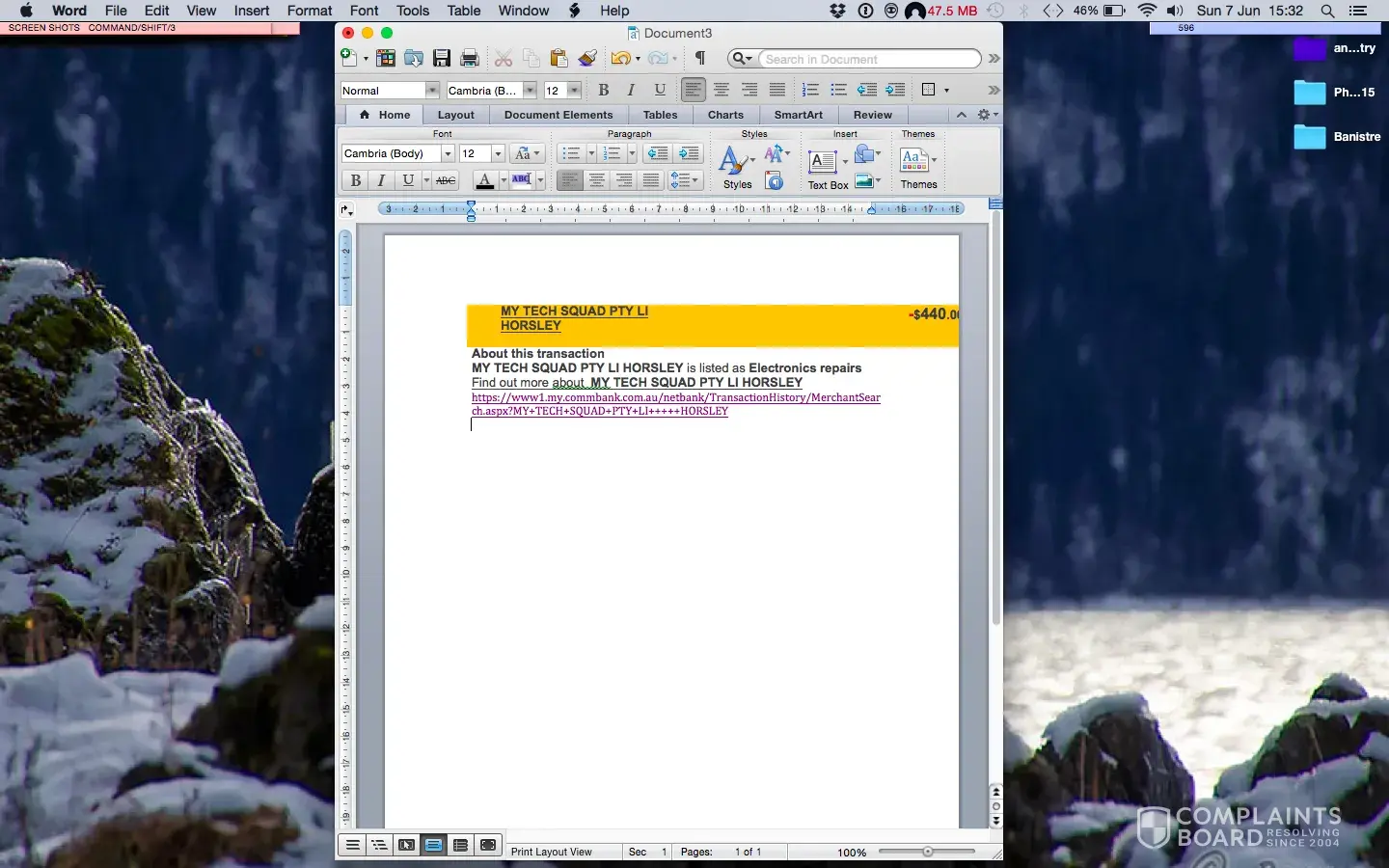Toggle show paragraph marks (¶)
This screenshot has height=868, width=1389.
point(700,59)
